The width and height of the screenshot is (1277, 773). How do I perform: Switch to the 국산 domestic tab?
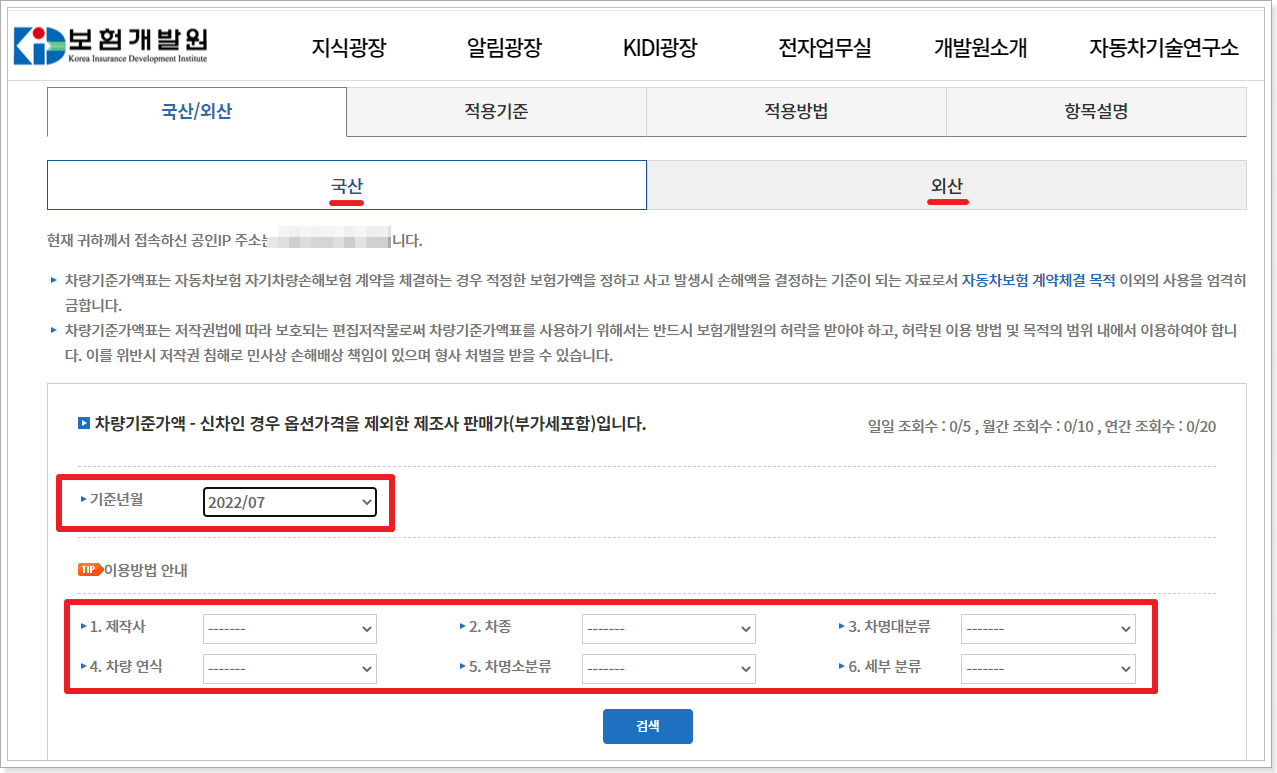click(347, 186)
